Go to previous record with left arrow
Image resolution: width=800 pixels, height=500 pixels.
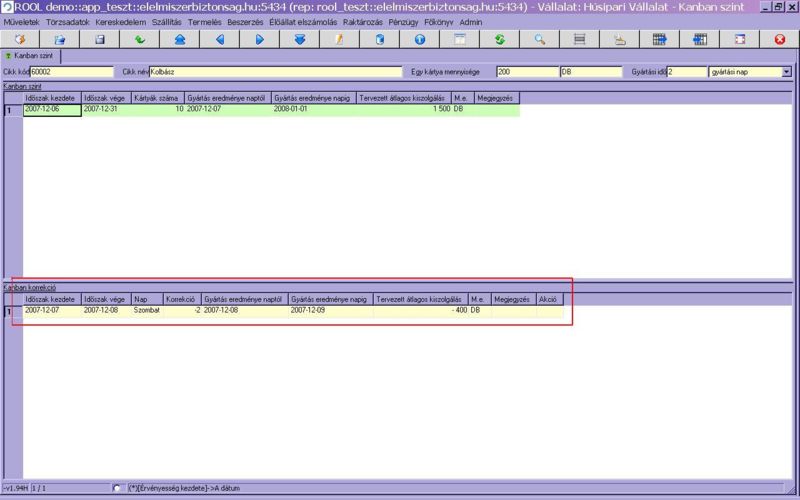tap(220, 39)
